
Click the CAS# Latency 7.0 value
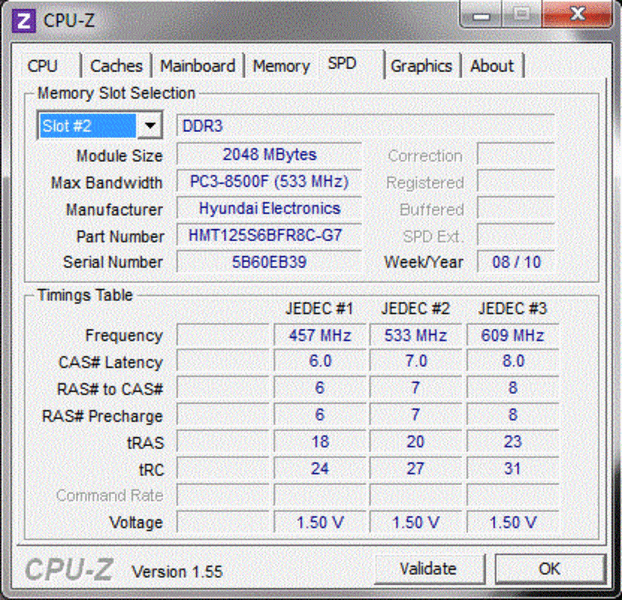click(416, 362)
